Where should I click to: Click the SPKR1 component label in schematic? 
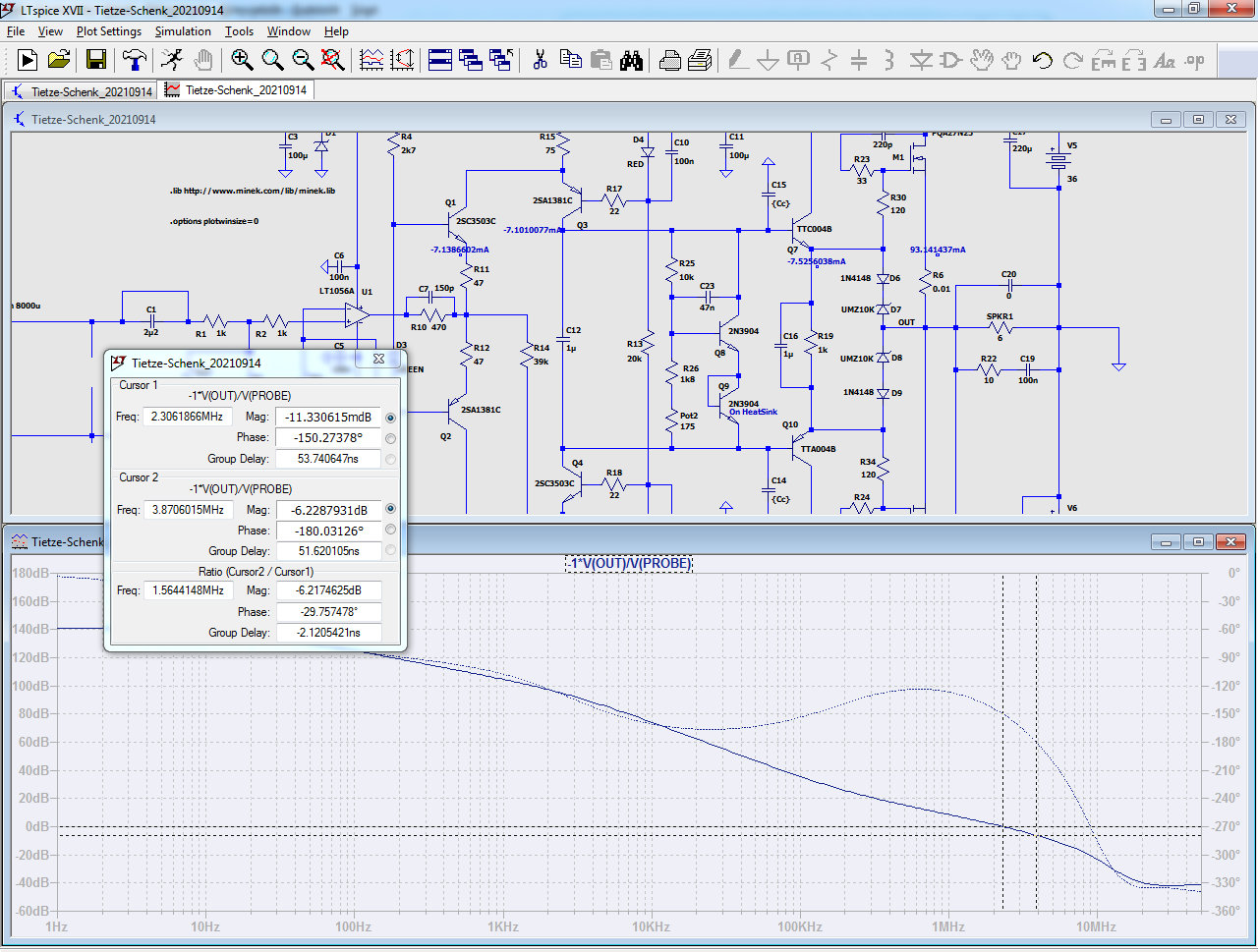[1000, 316]
